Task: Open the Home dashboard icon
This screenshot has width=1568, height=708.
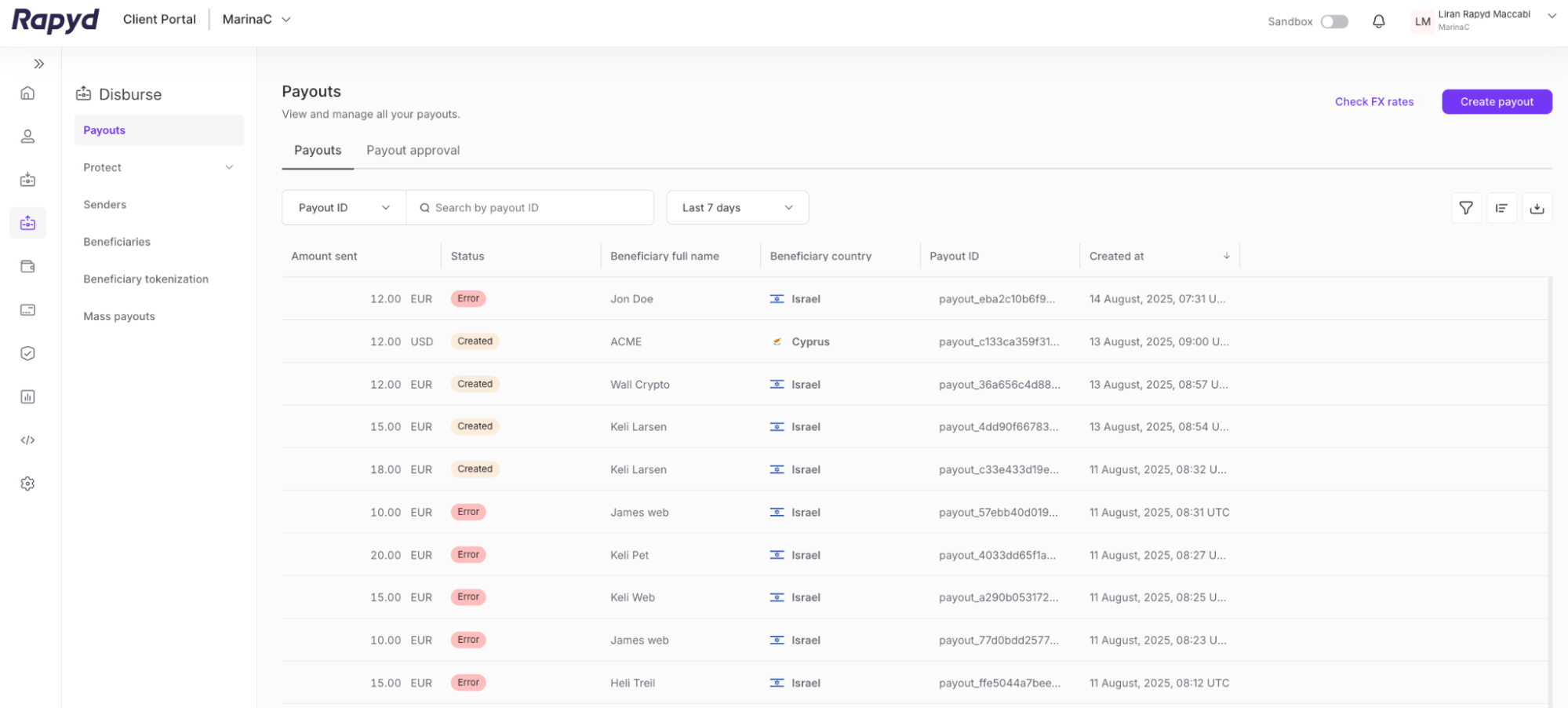Action: 27,93
